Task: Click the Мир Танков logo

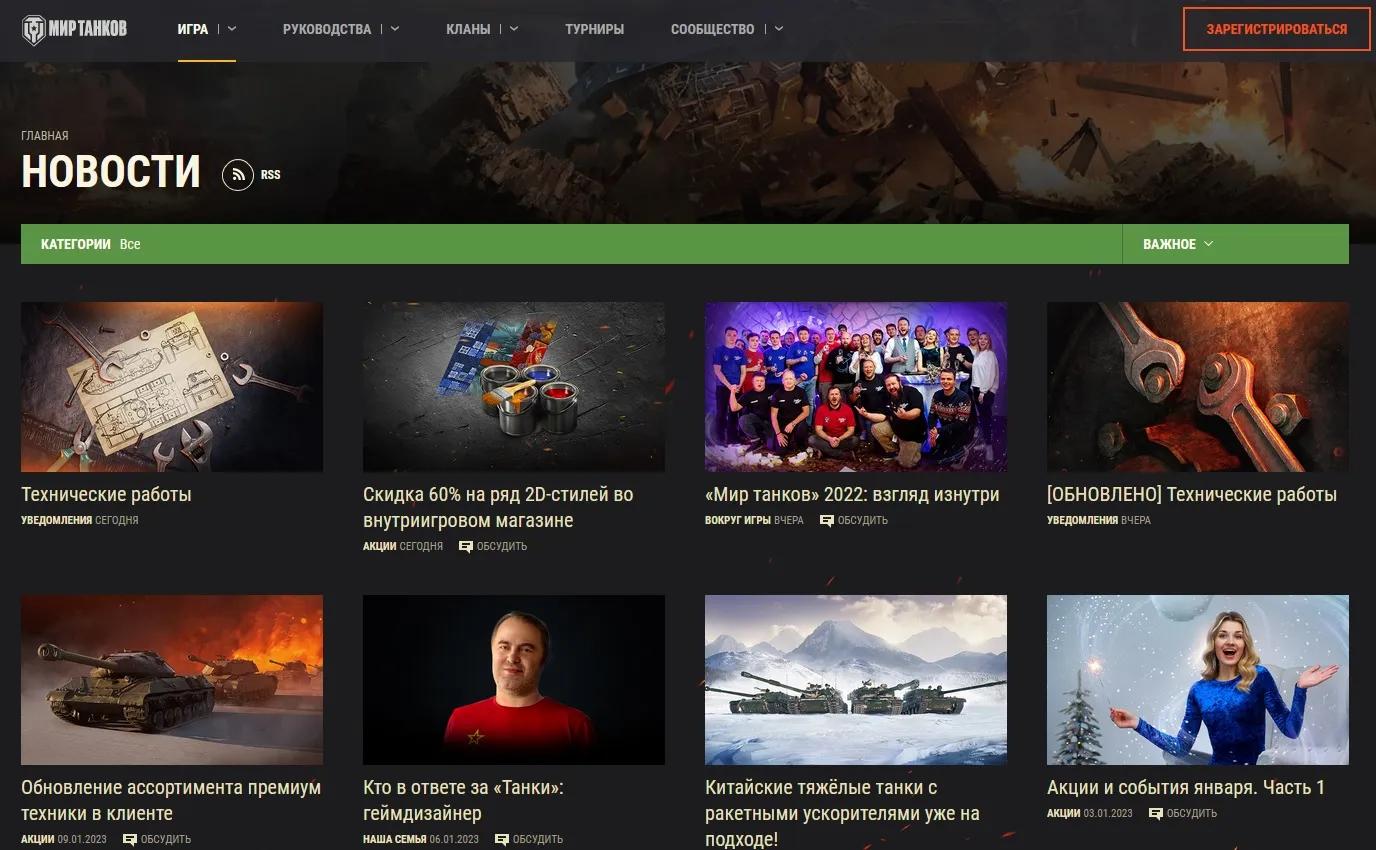Action: (x=75, y=29)
